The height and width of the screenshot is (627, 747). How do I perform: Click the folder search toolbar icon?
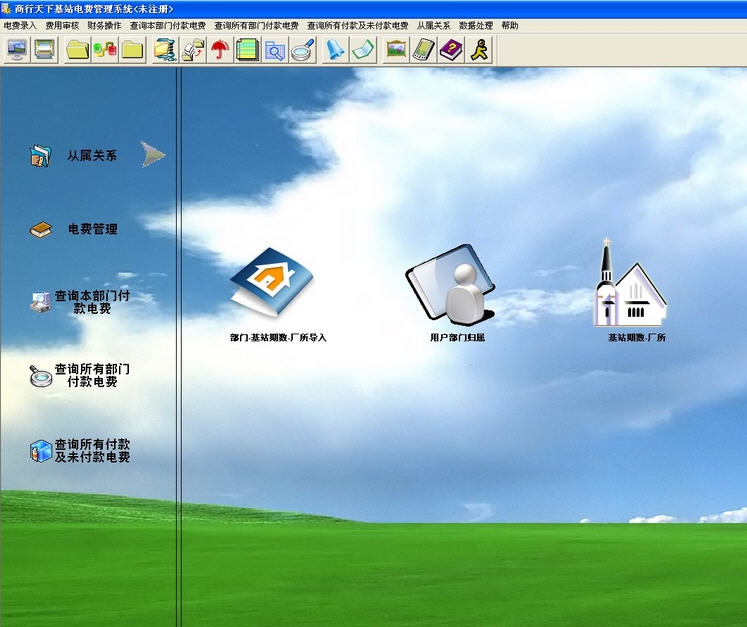[275, 50]
